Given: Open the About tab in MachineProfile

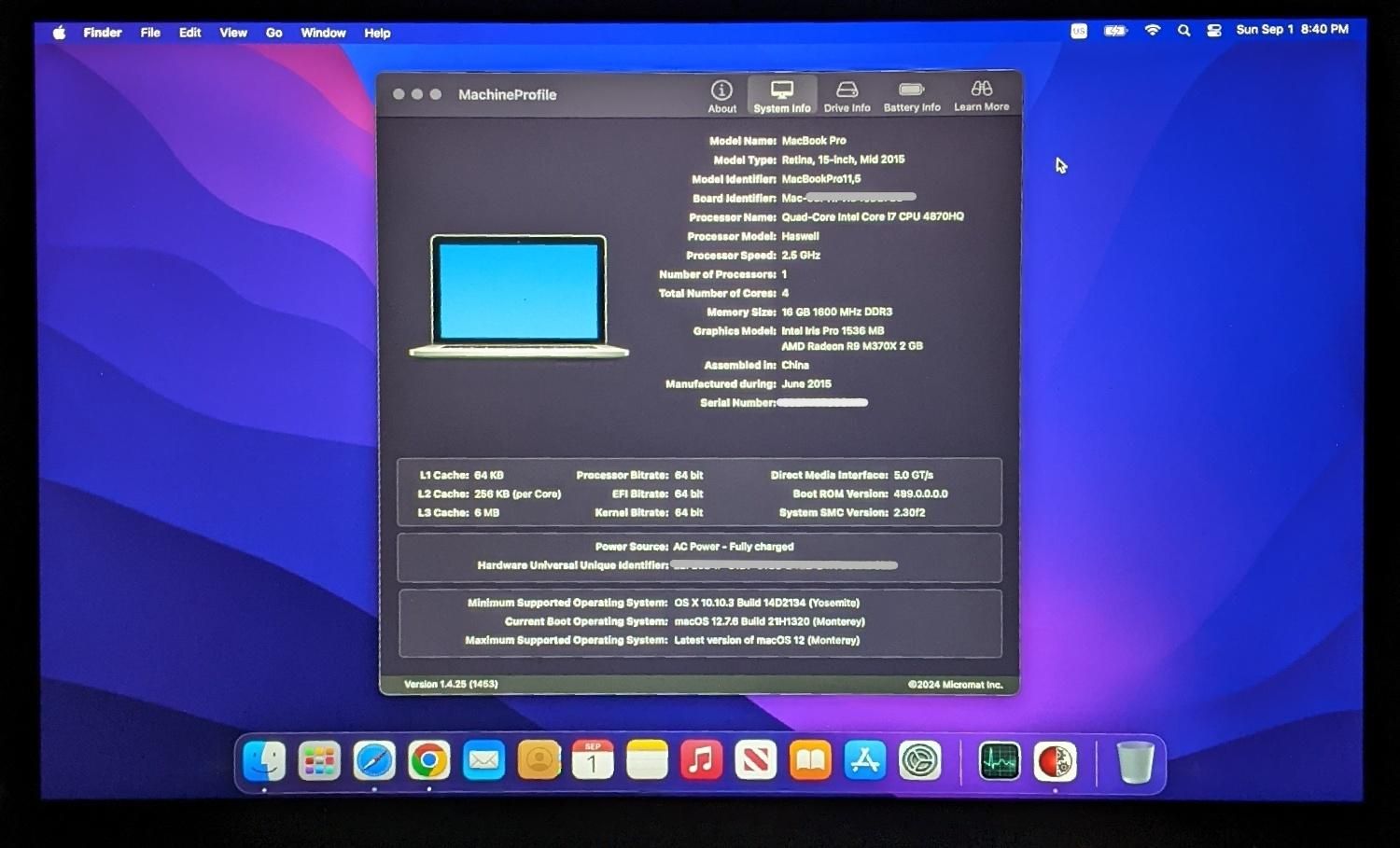Looking at the screenshot, I should coord(721,96).
